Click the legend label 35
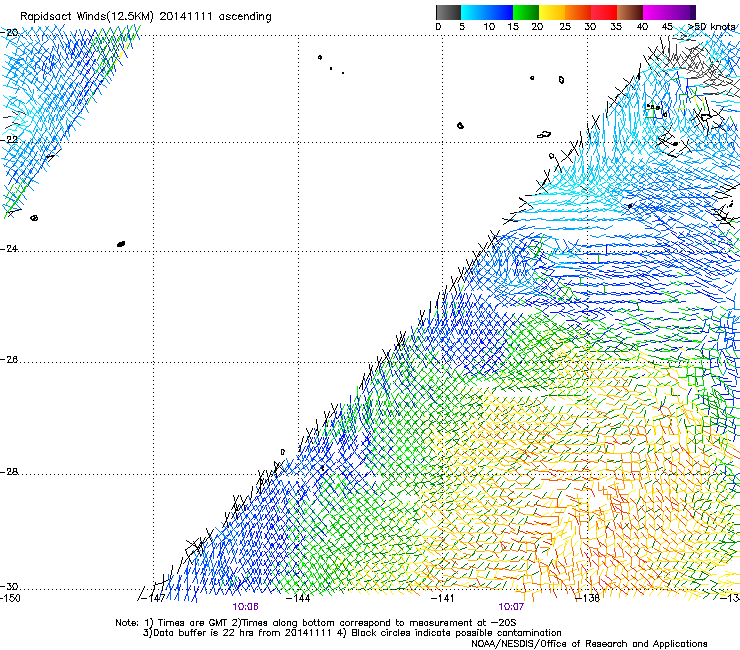The width and height of the screenshot is (740, 650). coord(616,27)
